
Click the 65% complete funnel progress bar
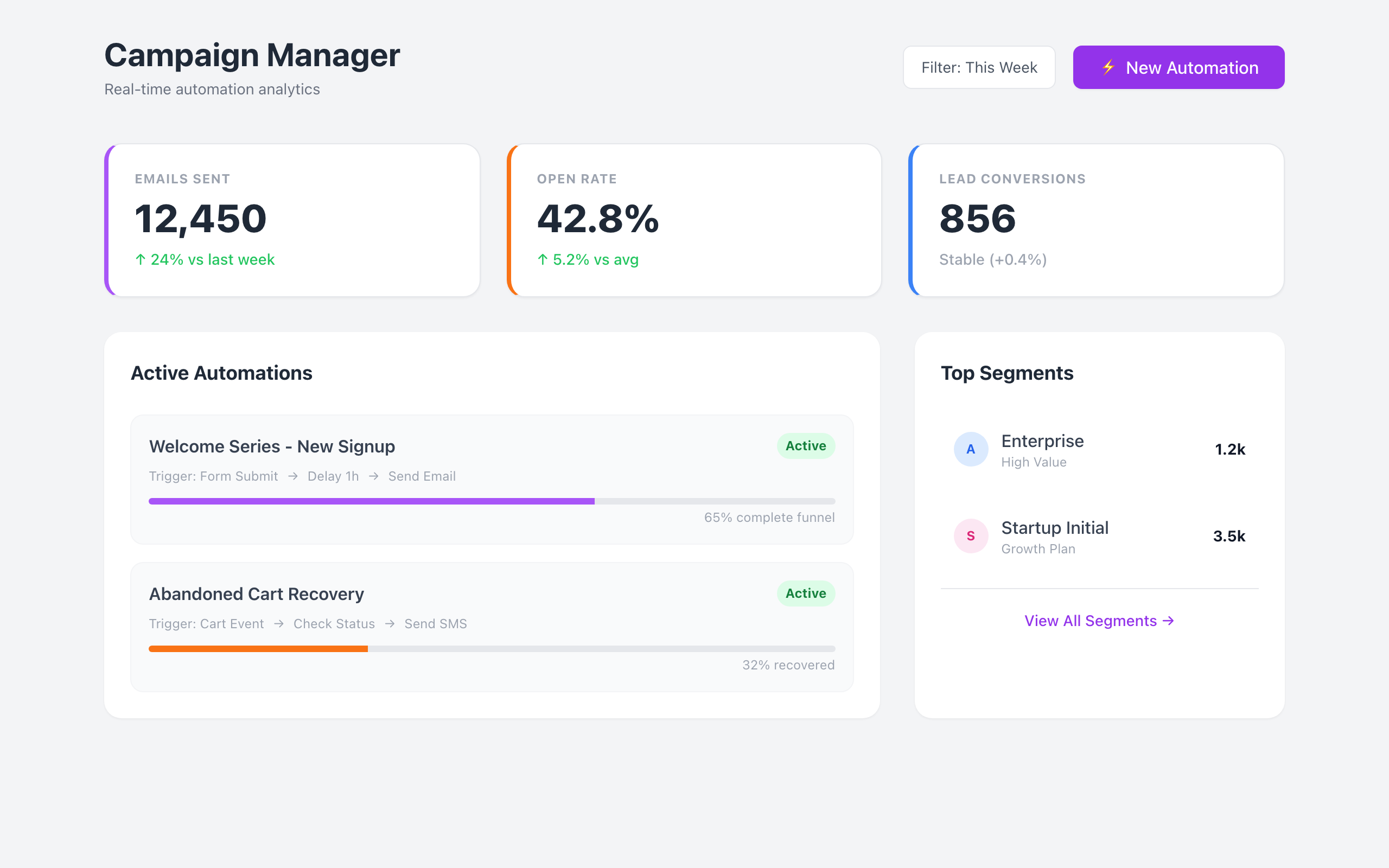click(492, 501)
